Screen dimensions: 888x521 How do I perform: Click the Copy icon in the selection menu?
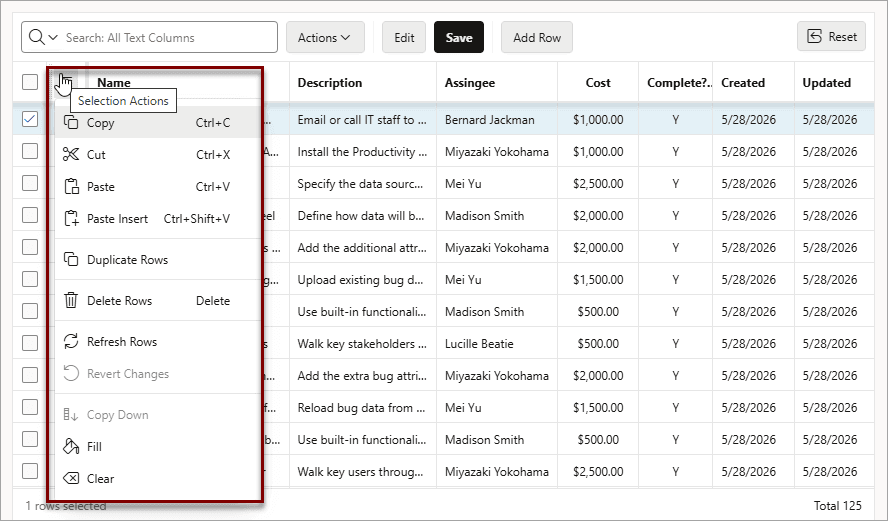pyautogui.click(x=71, y=122)
